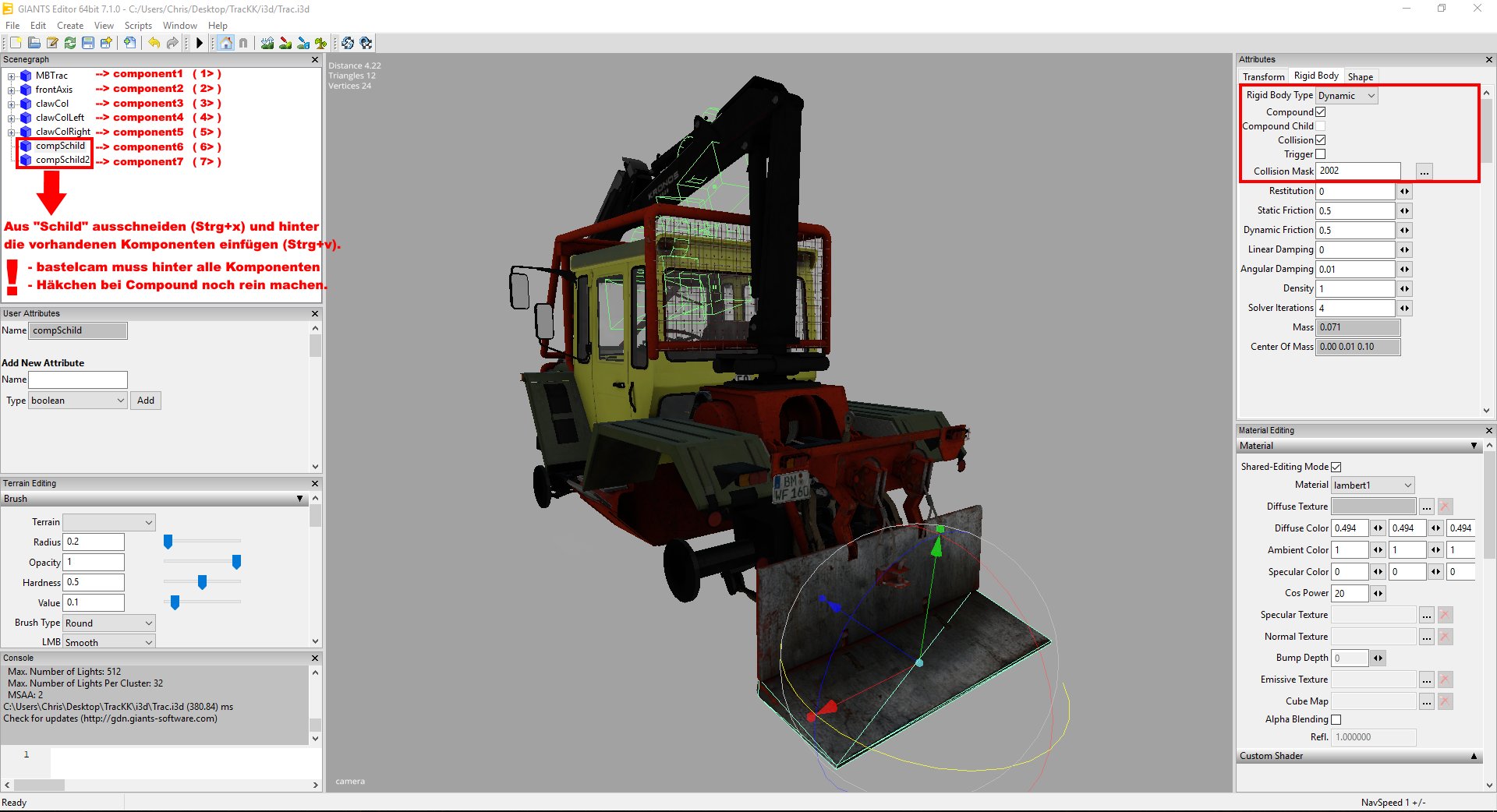Click the Collision Mask browse button

pyautogui.click(x=1424, y=171)
